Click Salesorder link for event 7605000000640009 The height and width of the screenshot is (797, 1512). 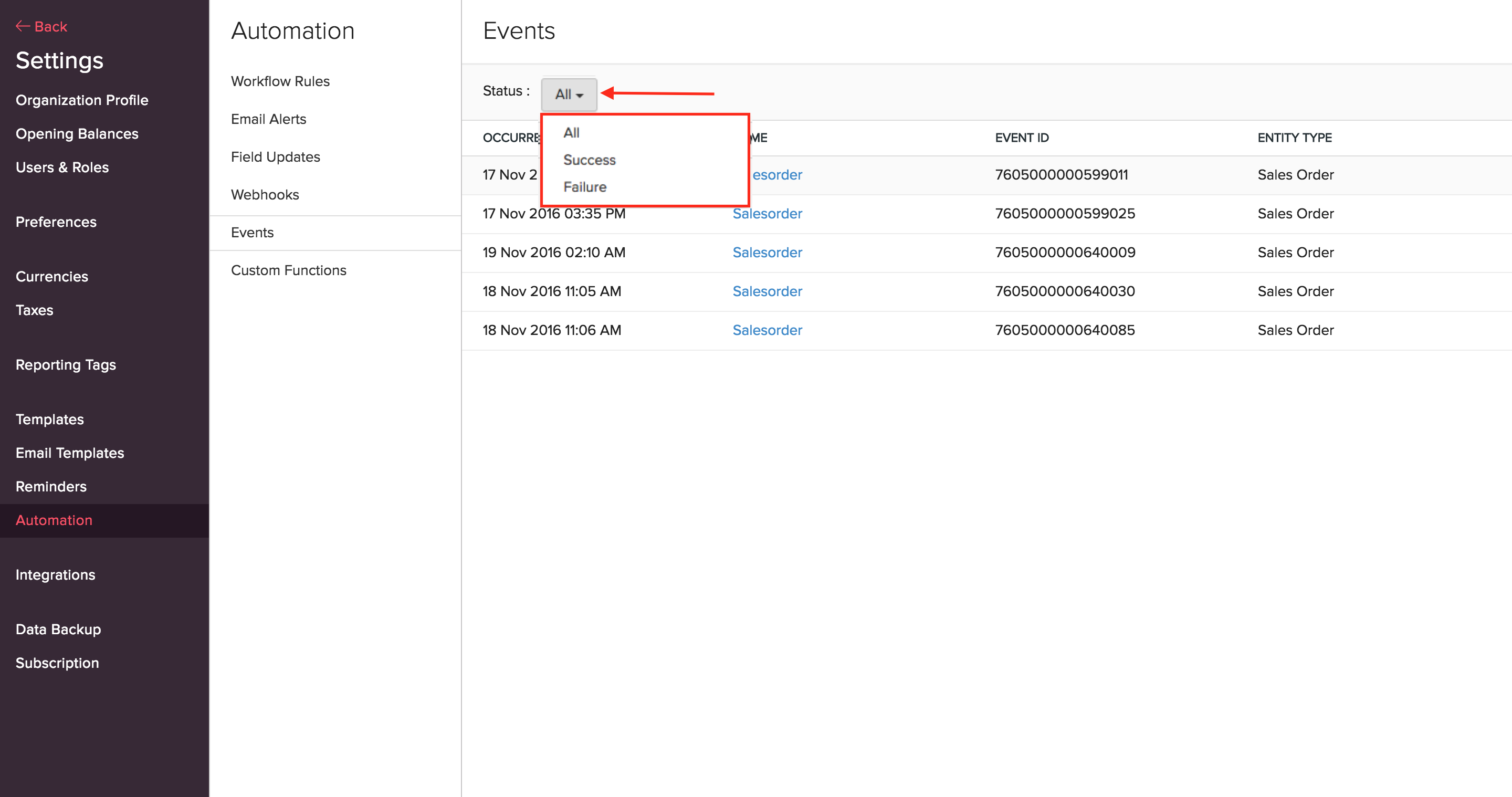click(766, 253)
